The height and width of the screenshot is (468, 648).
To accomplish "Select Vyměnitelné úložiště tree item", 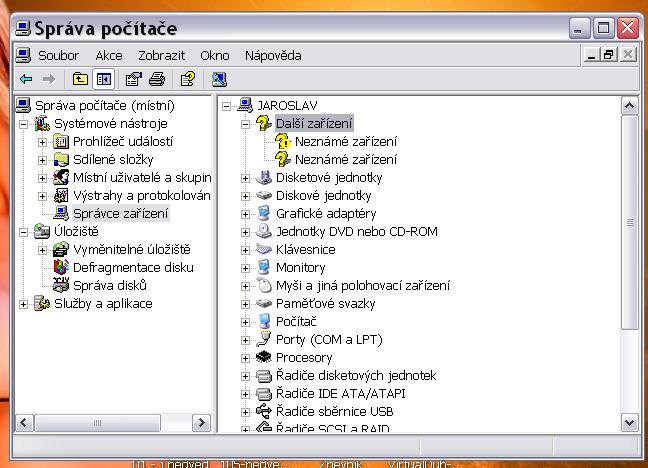I will [132, 249].
